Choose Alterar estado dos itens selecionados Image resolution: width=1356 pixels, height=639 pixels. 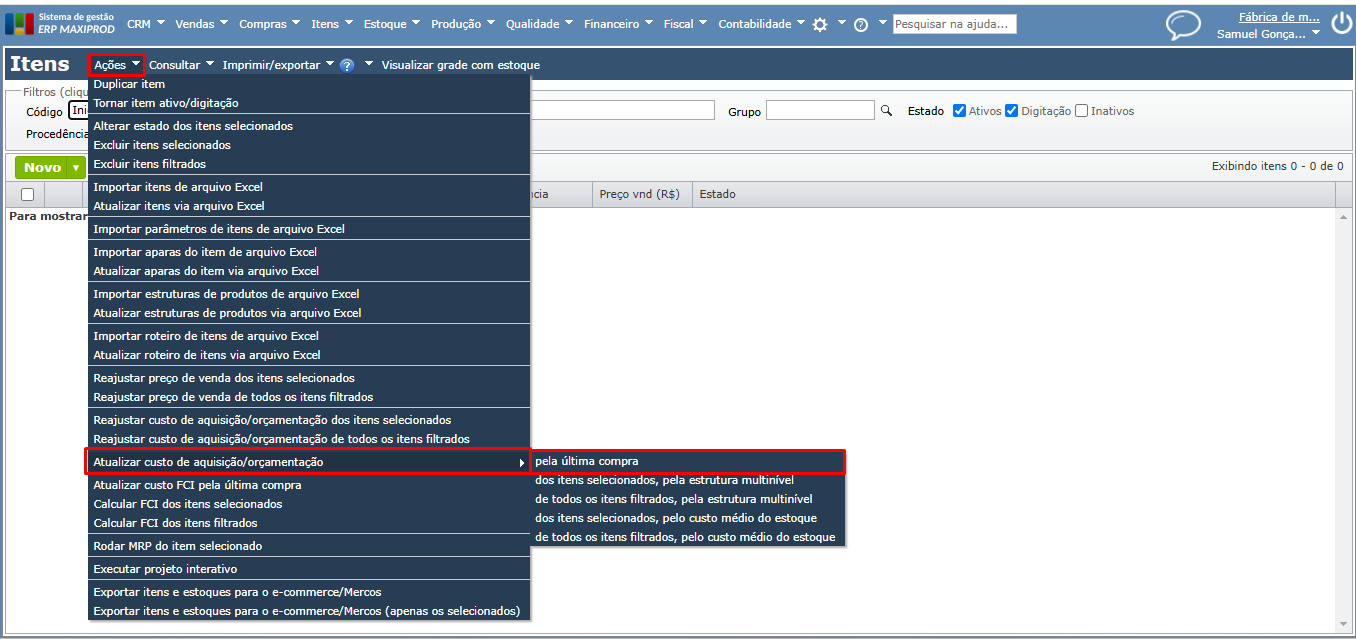coord(309,126)
